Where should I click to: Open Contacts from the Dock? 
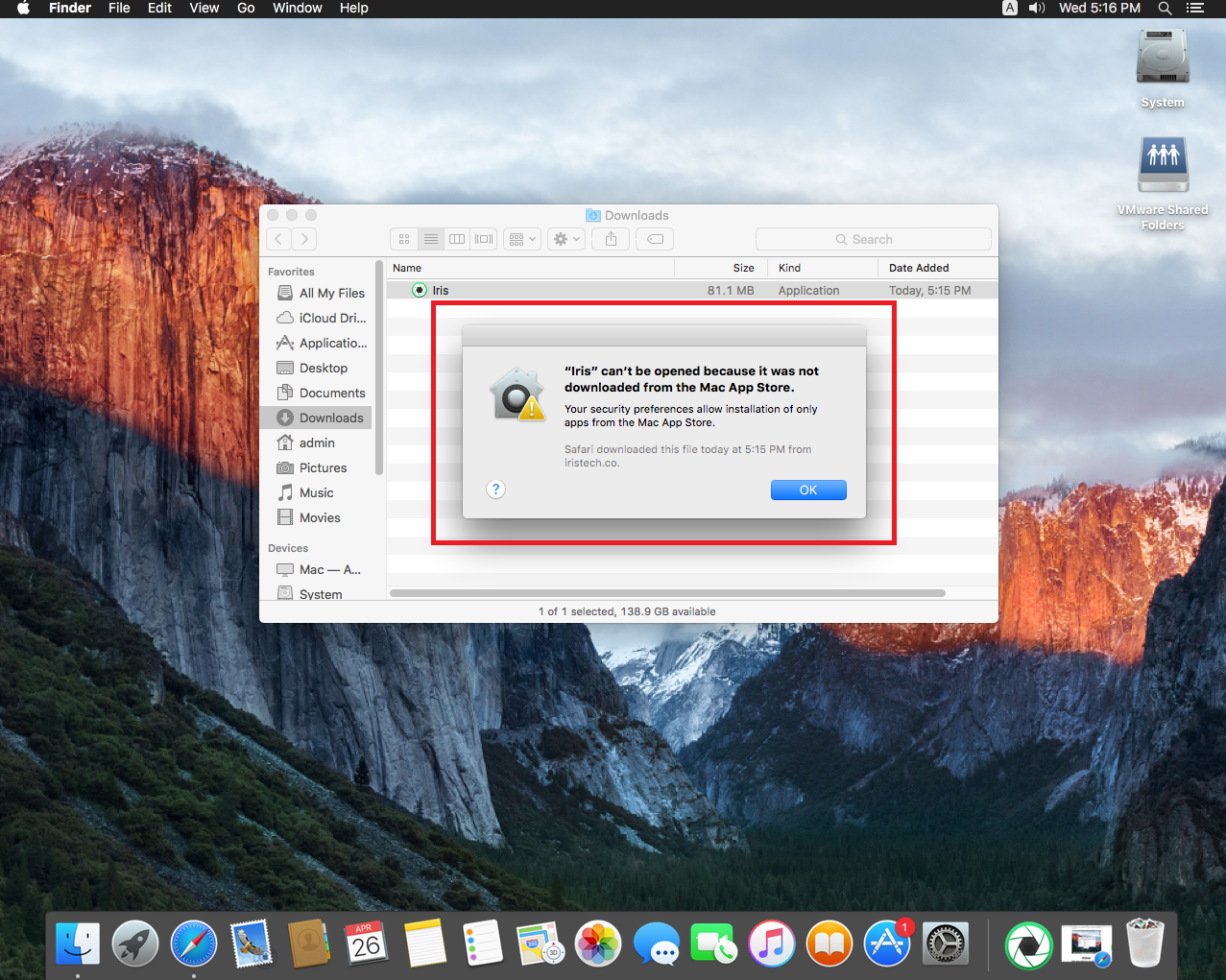[309, 944]
